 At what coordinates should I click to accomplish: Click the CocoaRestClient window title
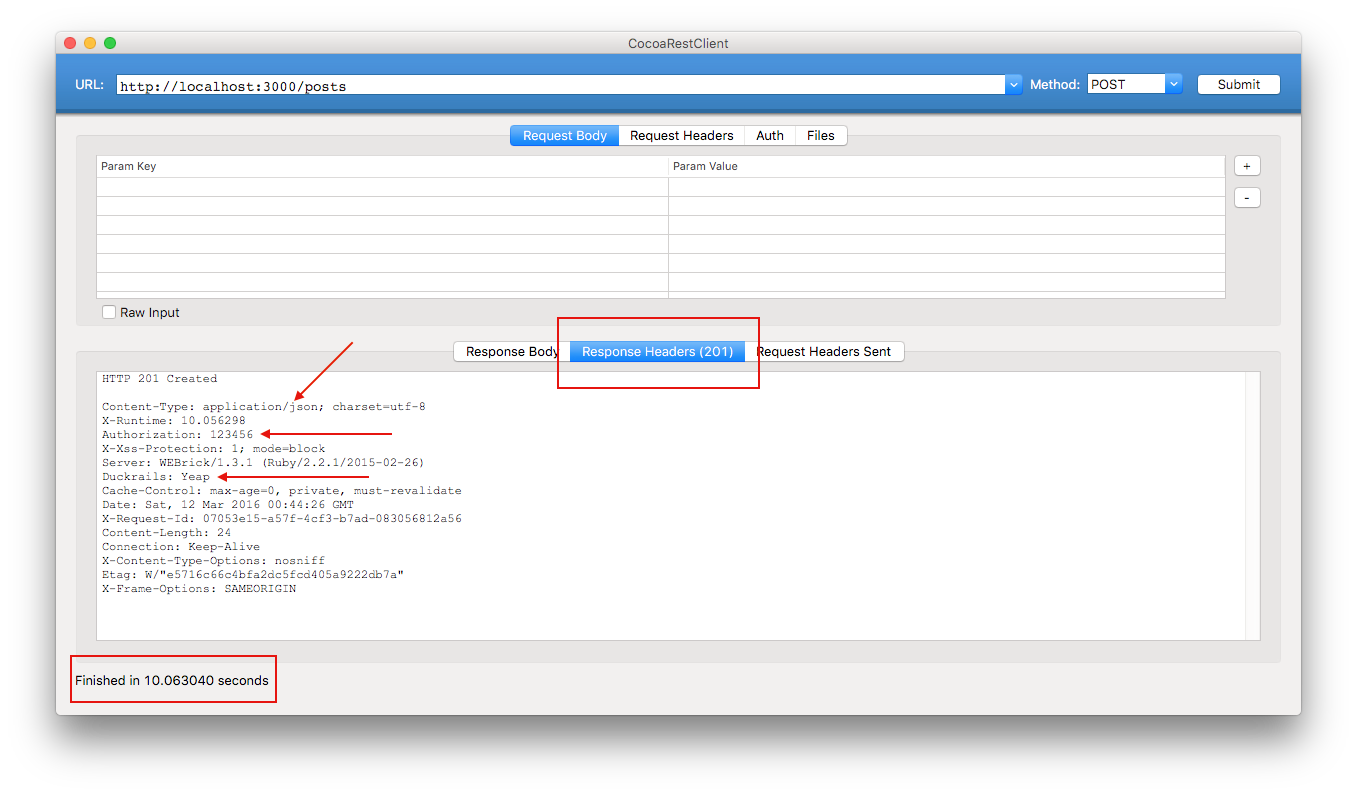[678, 43]
